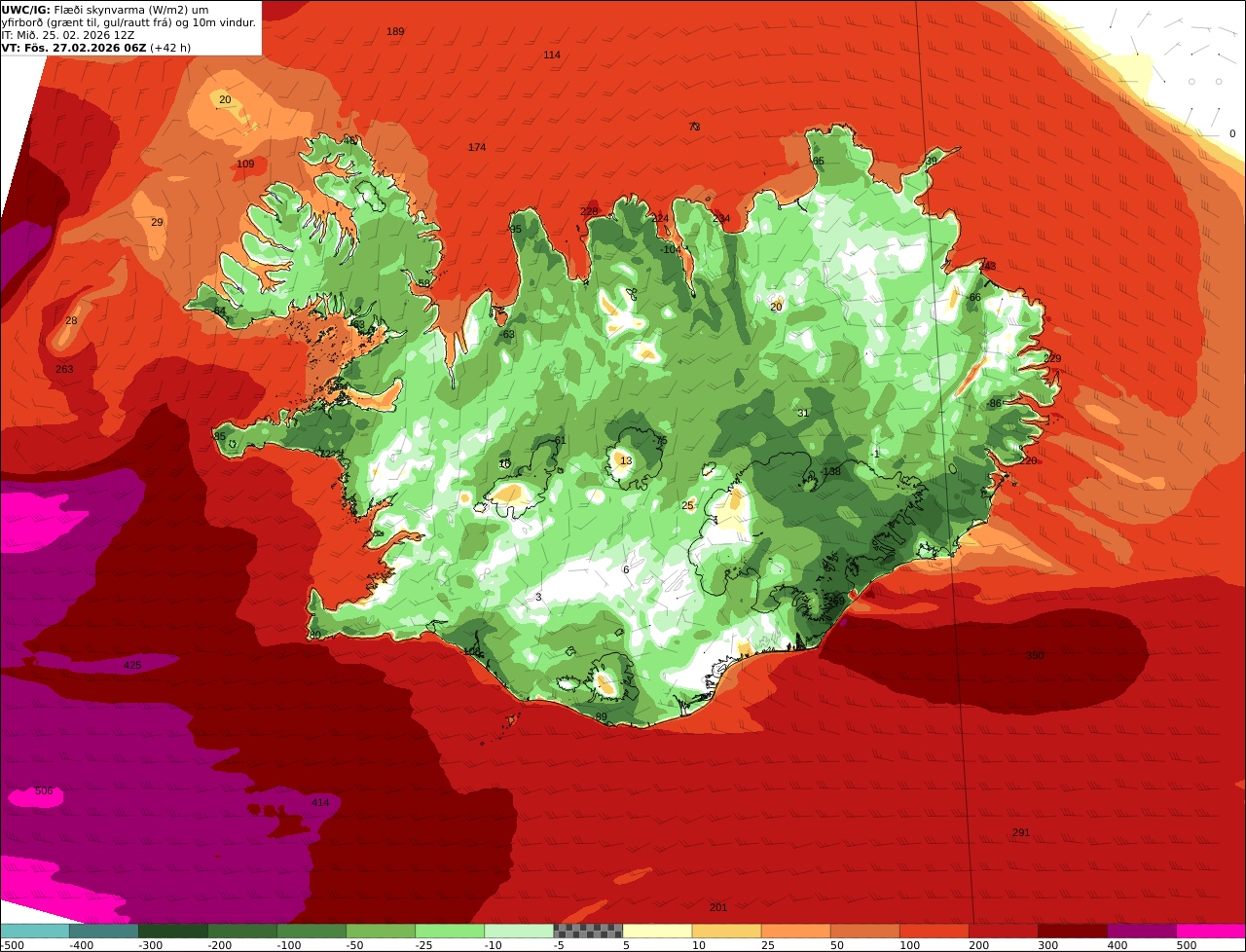
Task: Click the pale yellow swatch between 5 and 10
Action: 656,931
